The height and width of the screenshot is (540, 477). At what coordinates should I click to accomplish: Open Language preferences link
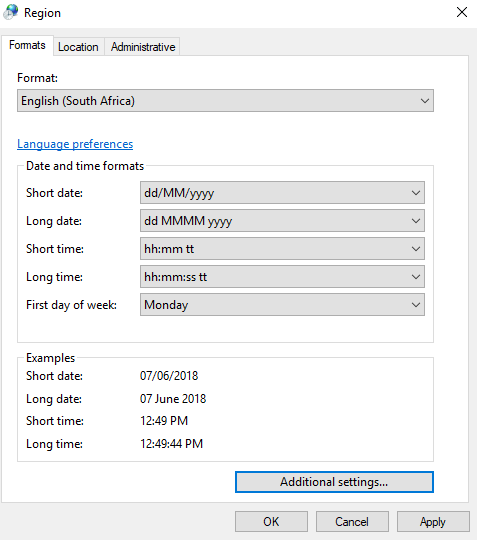[75, 144]
